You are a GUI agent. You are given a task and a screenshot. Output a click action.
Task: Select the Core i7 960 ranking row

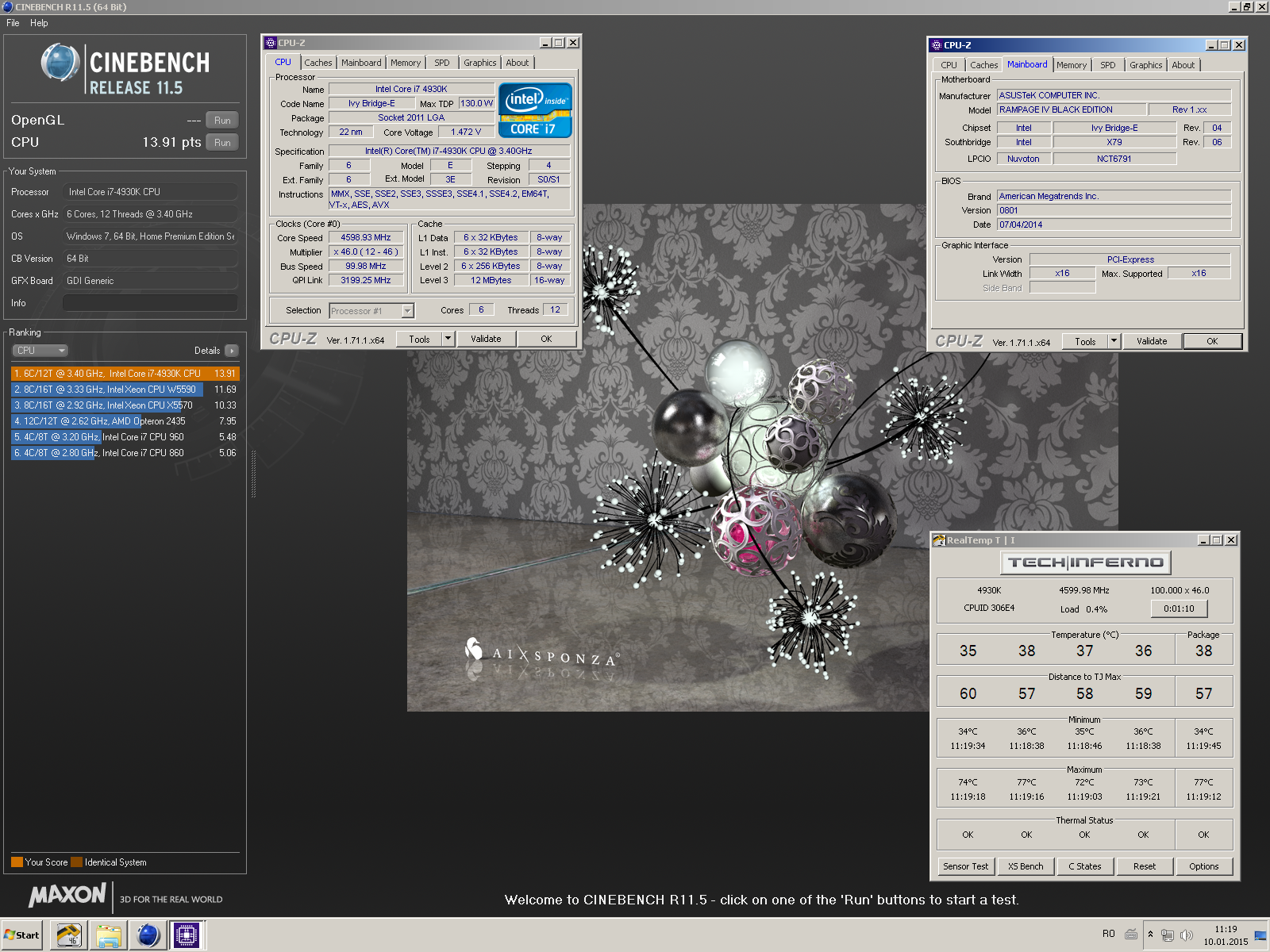pyautogui.click(x=125, y=437)
